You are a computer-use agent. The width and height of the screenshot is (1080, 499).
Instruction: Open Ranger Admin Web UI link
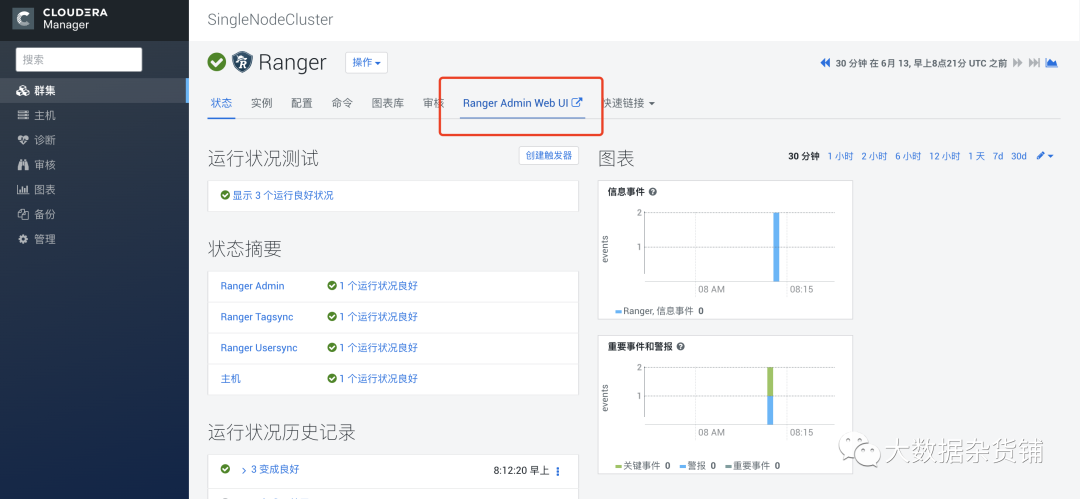(523, 103)
